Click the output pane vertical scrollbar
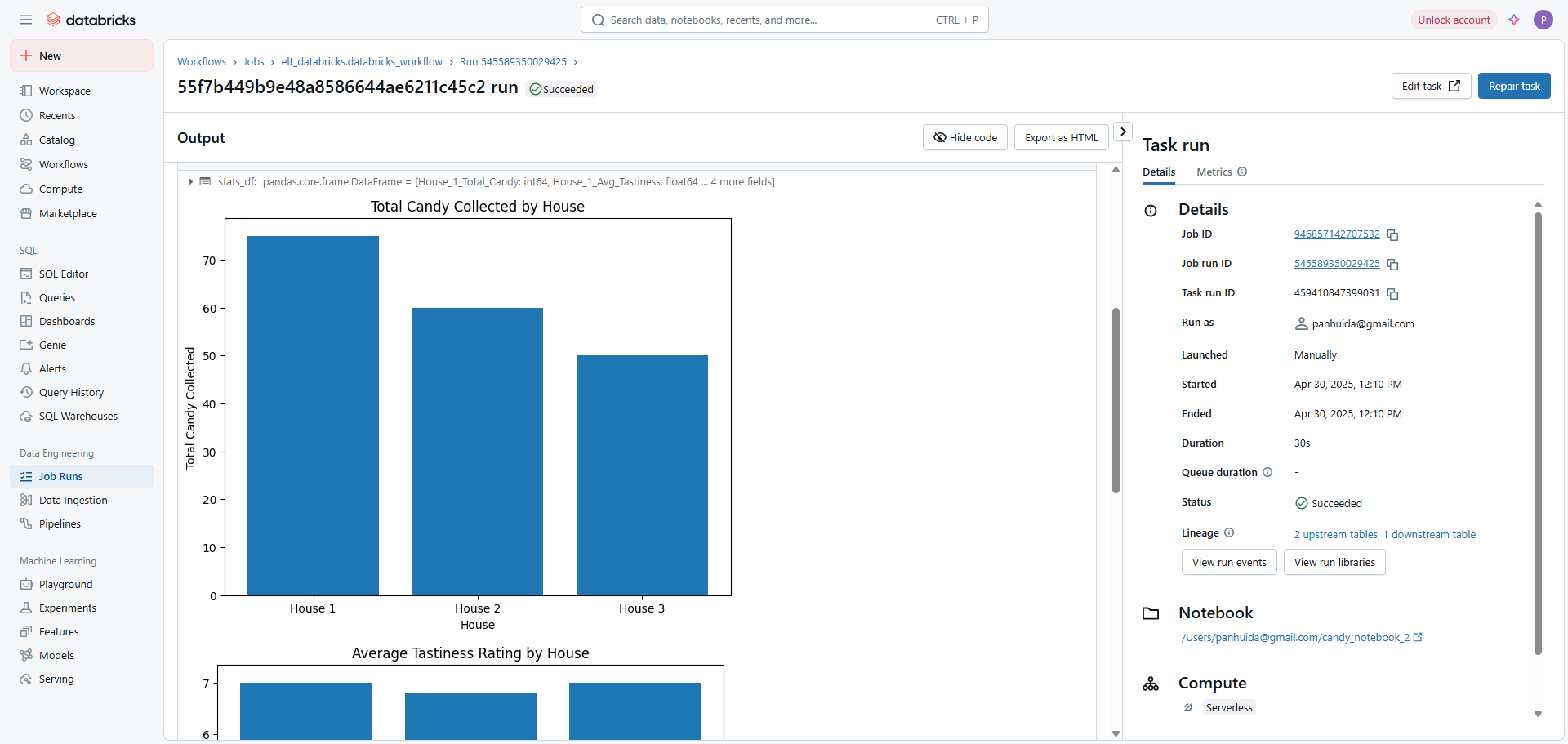 [1116, 400]
